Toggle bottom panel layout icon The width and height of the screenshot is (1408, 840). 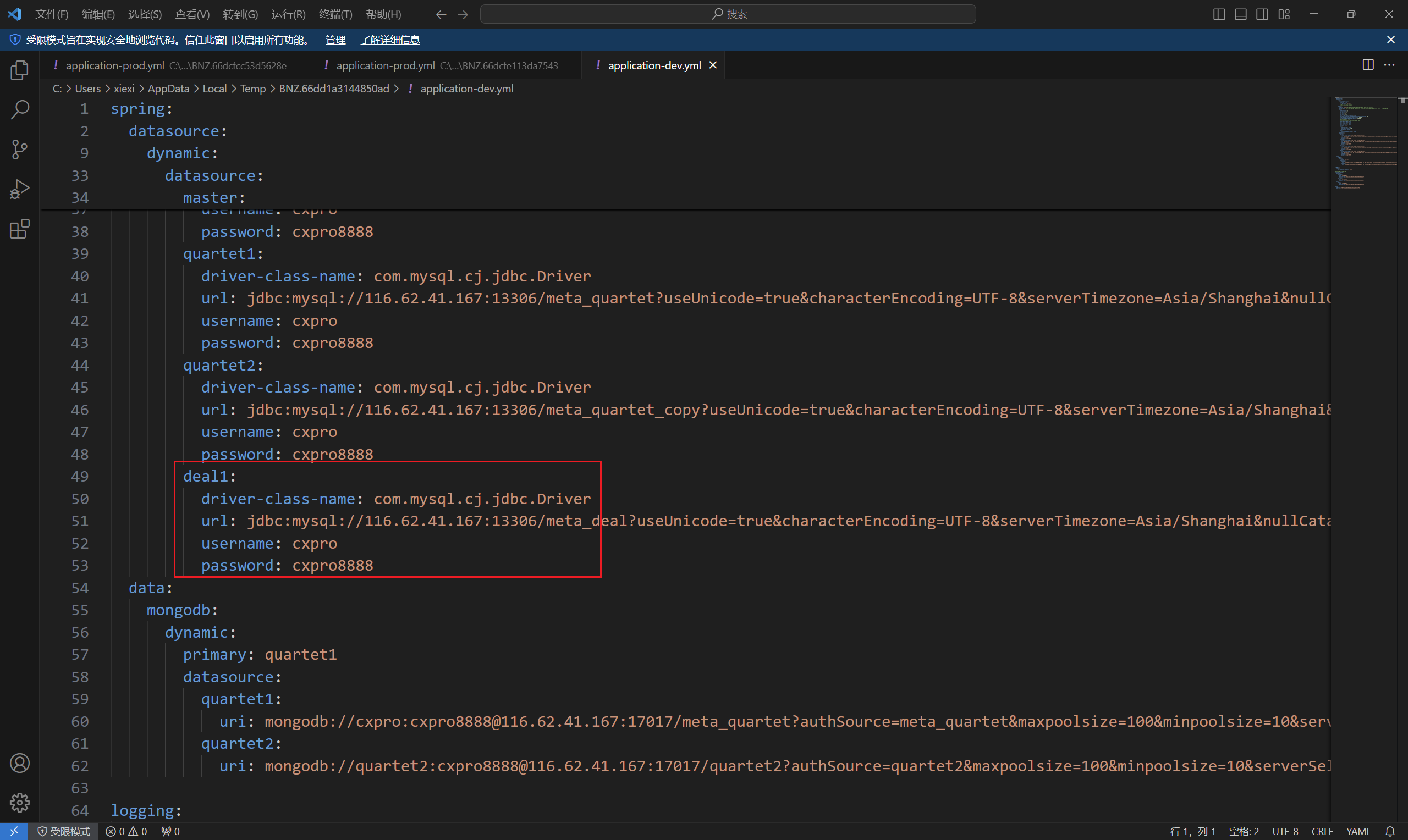[1240, 14]
